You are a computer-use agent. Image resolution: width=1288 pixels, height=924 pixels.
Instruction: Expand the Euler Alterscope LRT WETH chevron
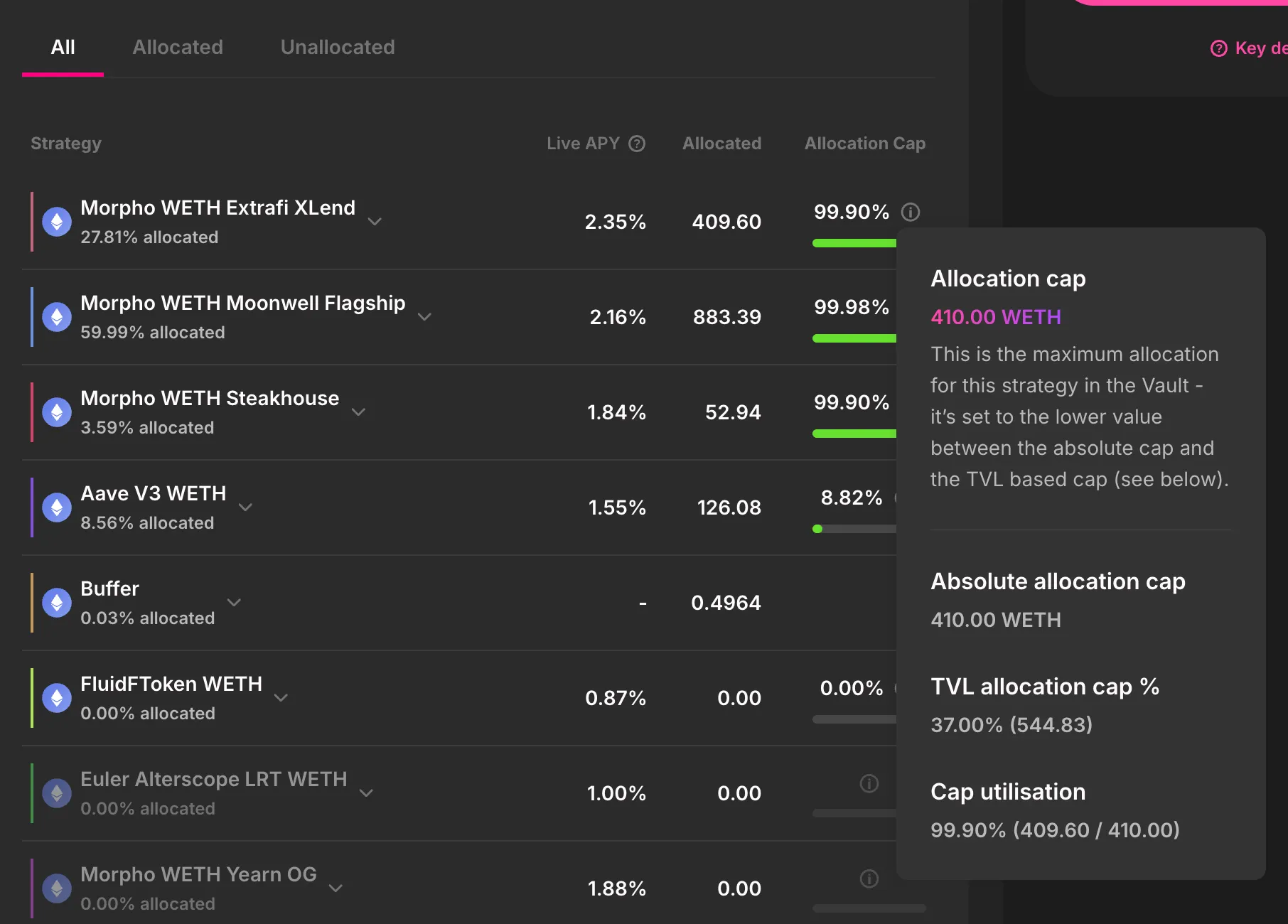[366, 793]
